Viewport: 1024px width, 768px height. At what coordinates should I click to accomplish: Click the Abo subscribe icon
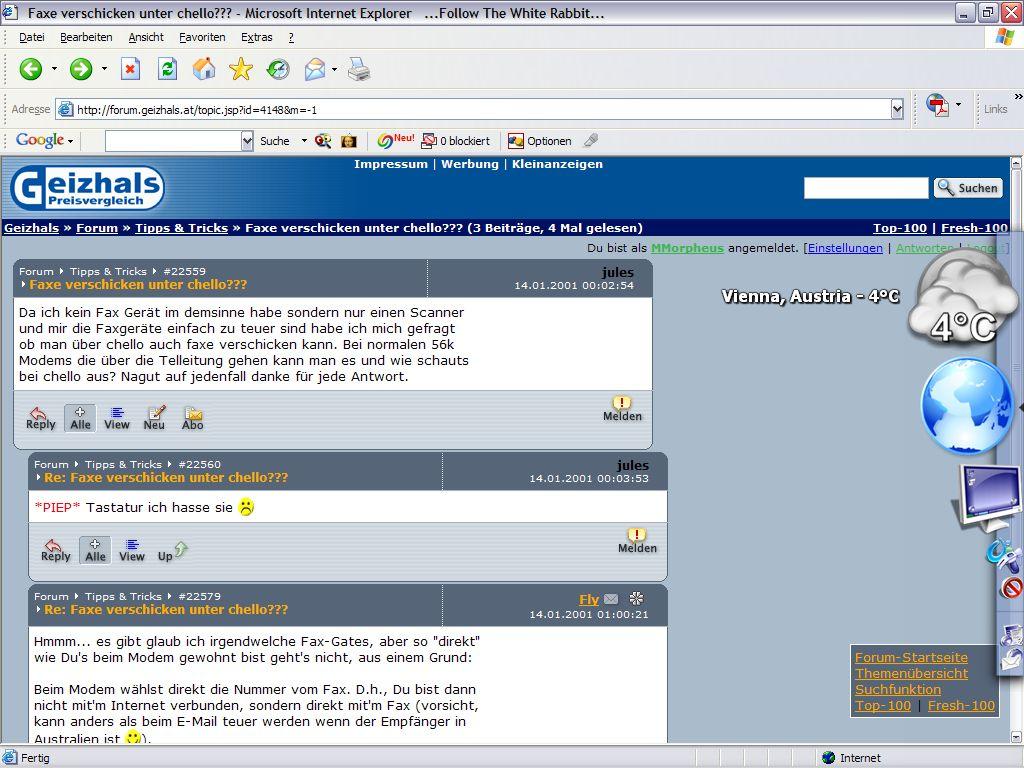[193, 417]
